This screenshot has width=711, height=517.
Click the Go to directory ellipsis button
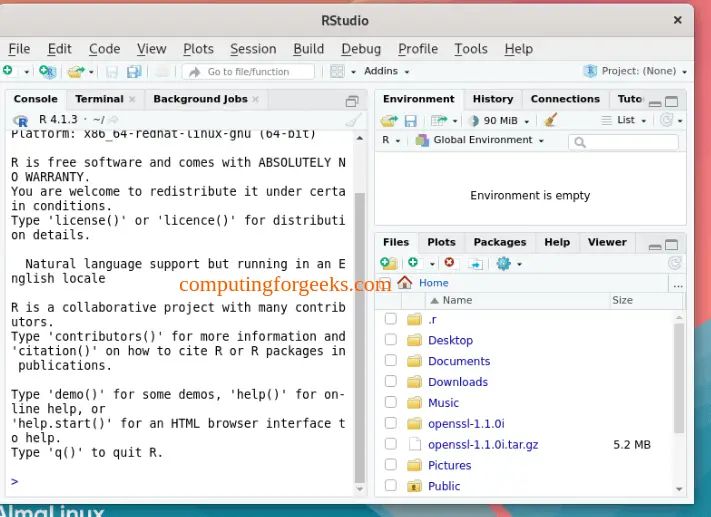[x=678, y=286]
